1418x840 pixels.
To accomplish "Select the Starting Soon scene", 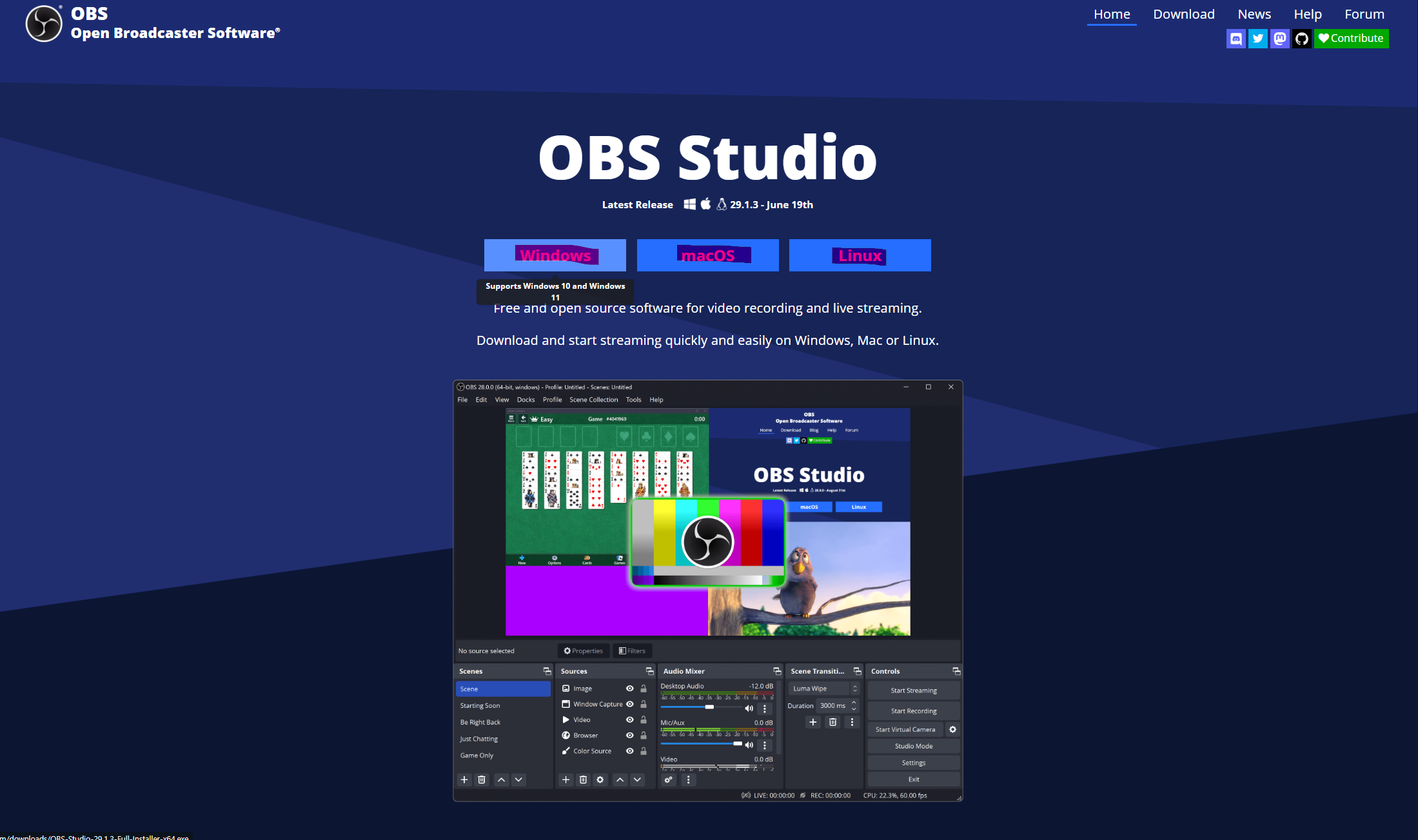I will point(480,706).
